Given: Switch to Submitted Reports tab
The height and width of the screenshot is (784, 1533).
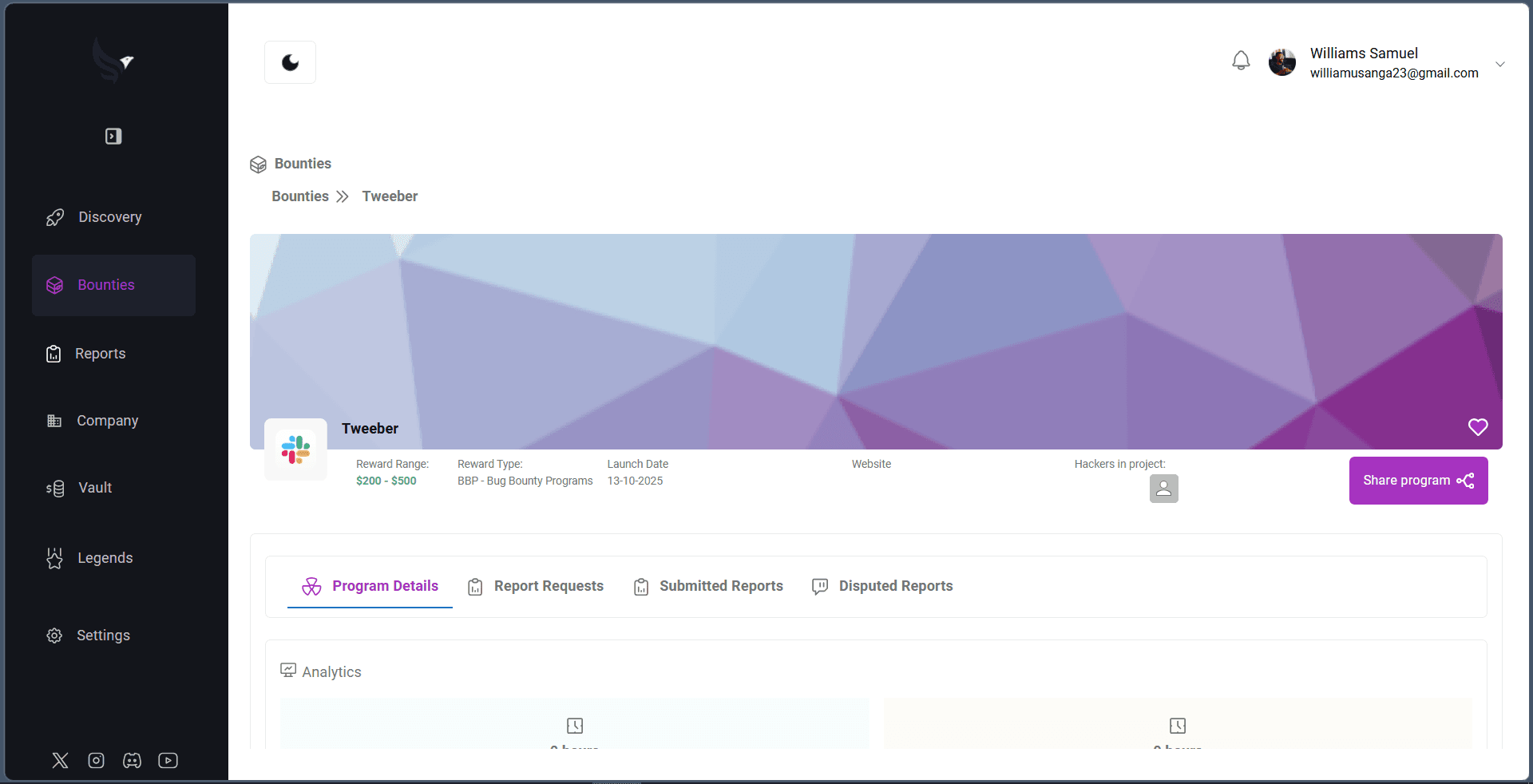Looking at the screenshot, I should click(x=708, y=586).
